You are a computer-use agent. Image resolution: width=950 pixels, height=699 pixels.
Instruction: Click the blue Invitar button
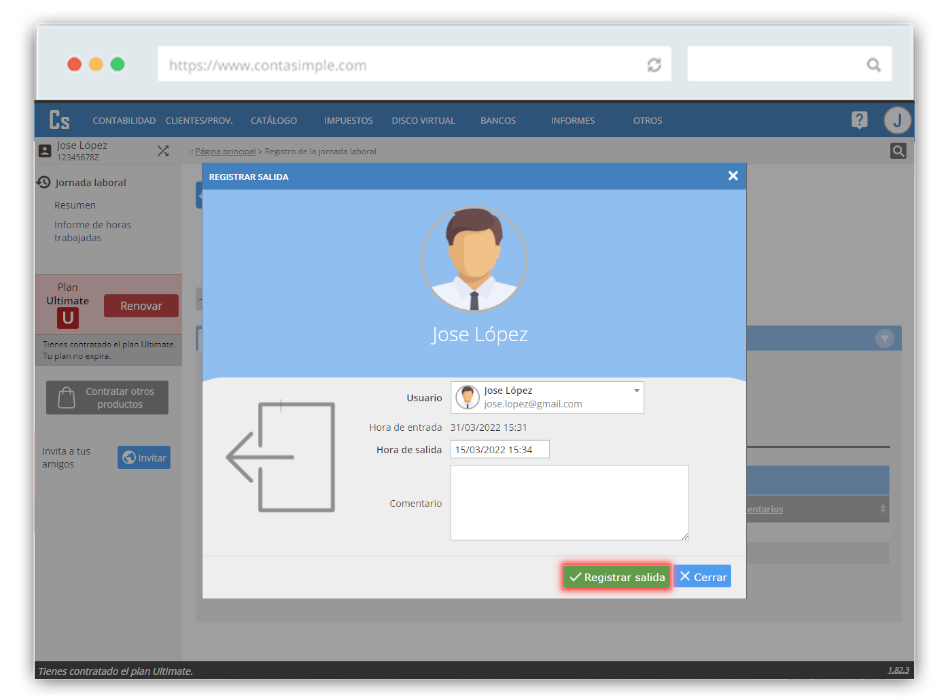point(144,457)
